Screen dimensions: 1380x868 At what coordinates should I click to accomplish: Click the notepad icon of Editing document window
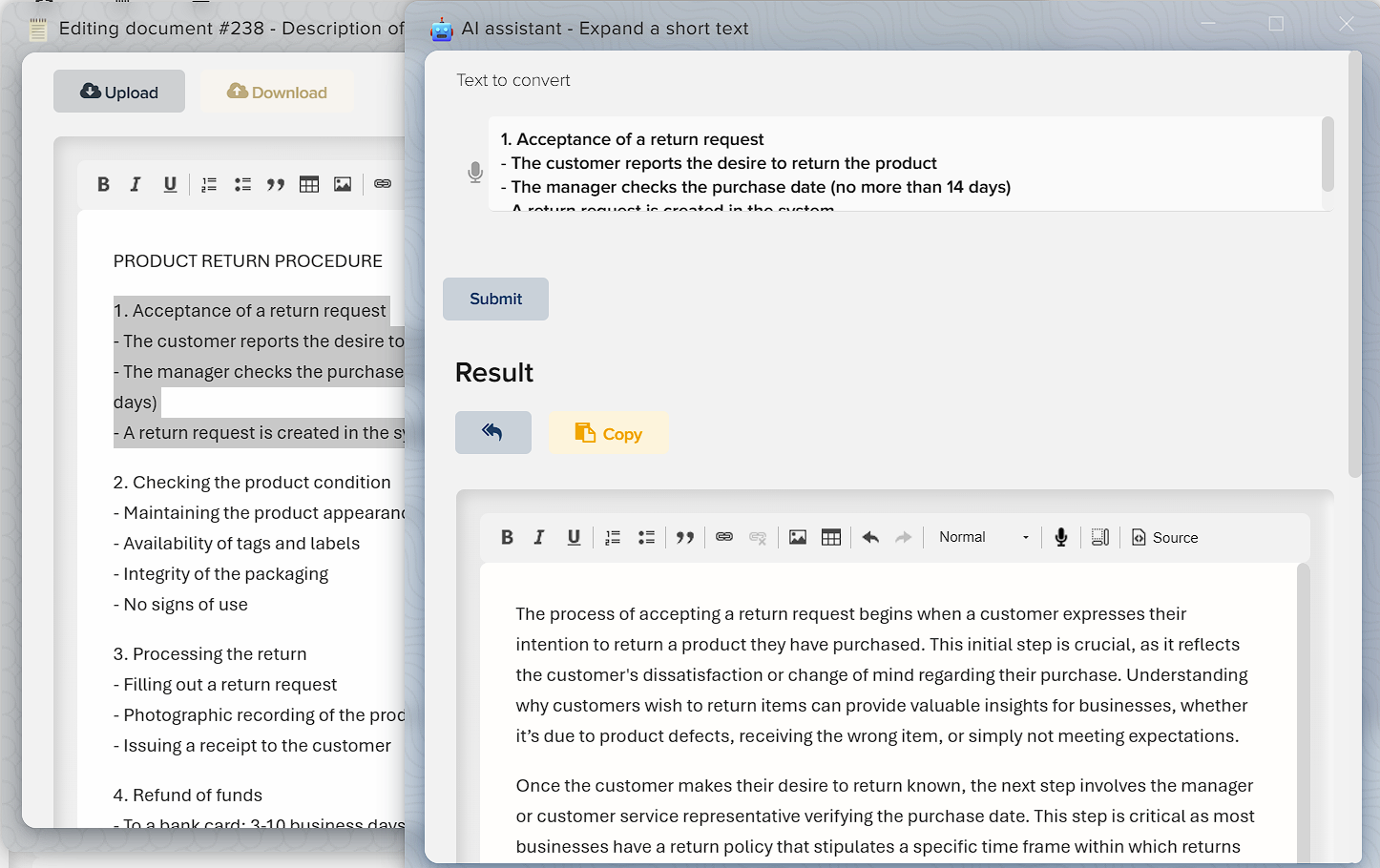[37, 30]
